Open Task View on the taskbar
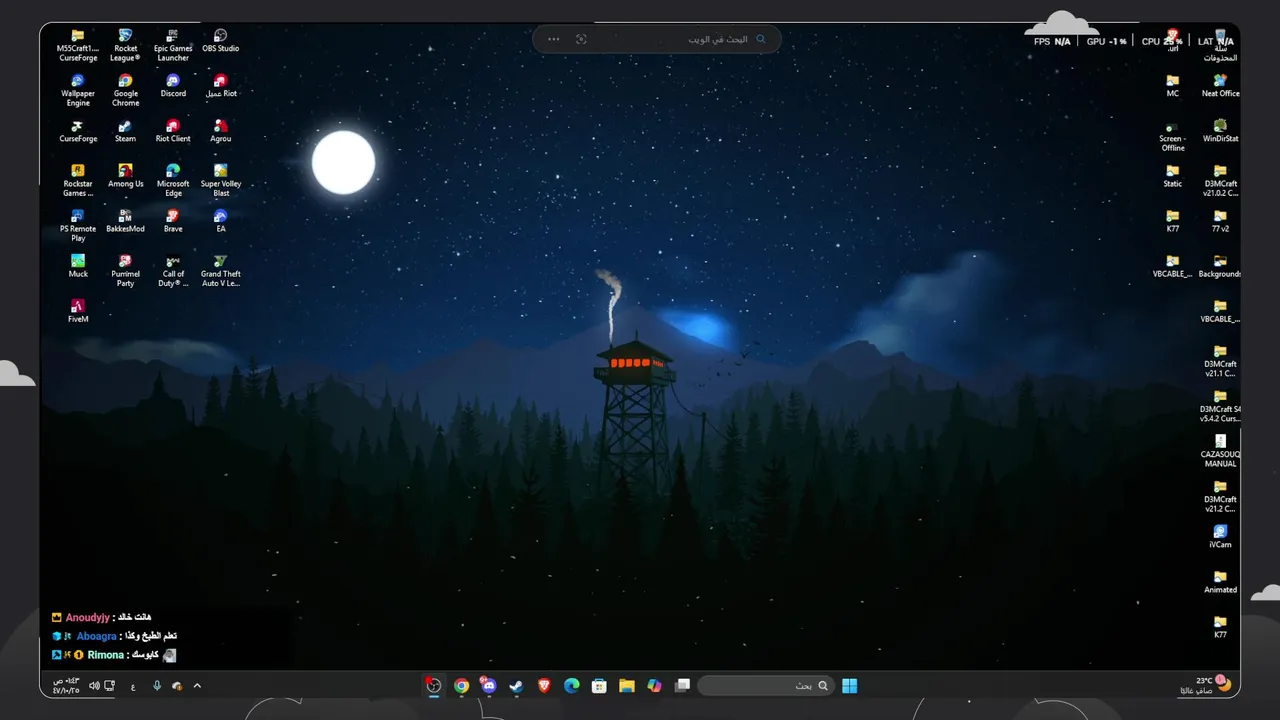The image size is (1280, 720). [682, 686]
